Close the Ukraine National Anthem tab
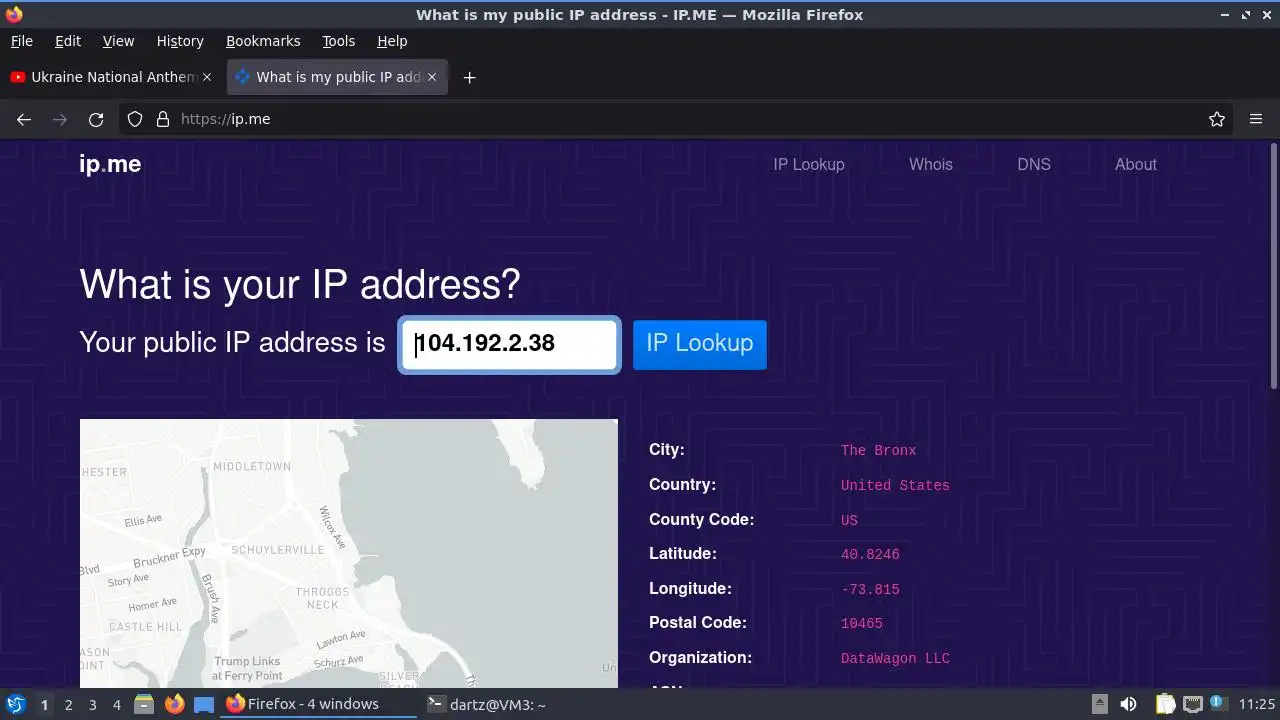The height and width of the screenshot is (720, 1280). [207, 77]
